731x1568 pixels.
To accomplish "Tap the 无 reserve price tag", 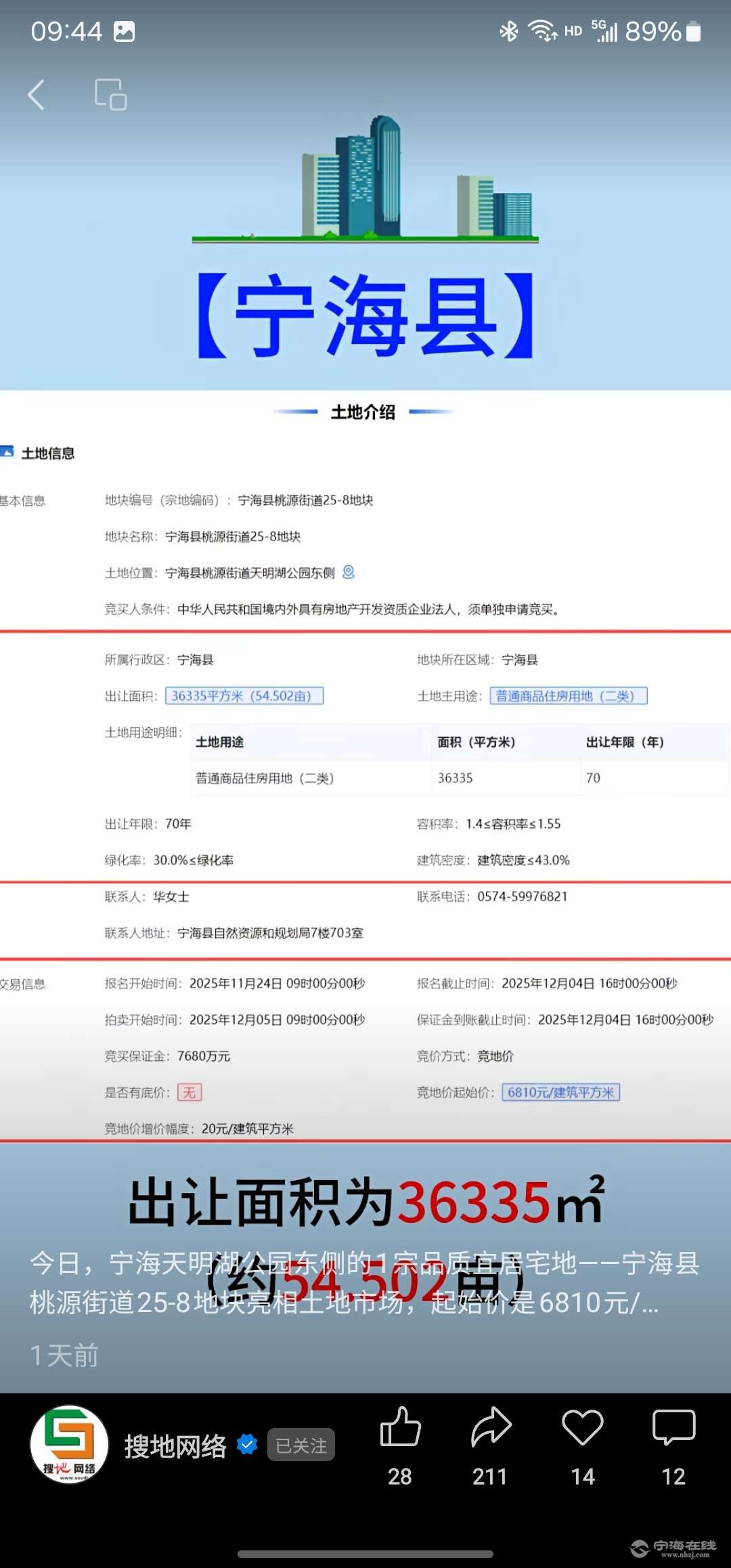I will coord(190,1093).
